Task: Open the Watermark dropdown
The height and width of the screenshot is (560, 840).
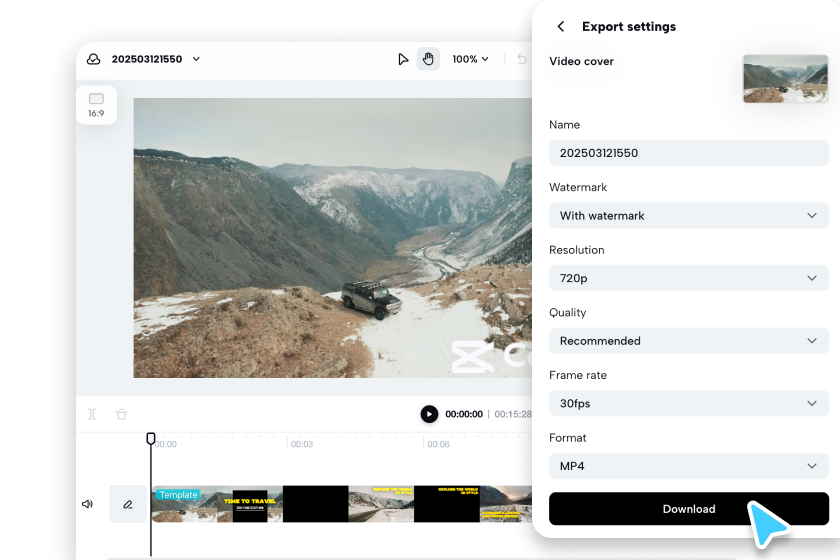Action: 688,215
